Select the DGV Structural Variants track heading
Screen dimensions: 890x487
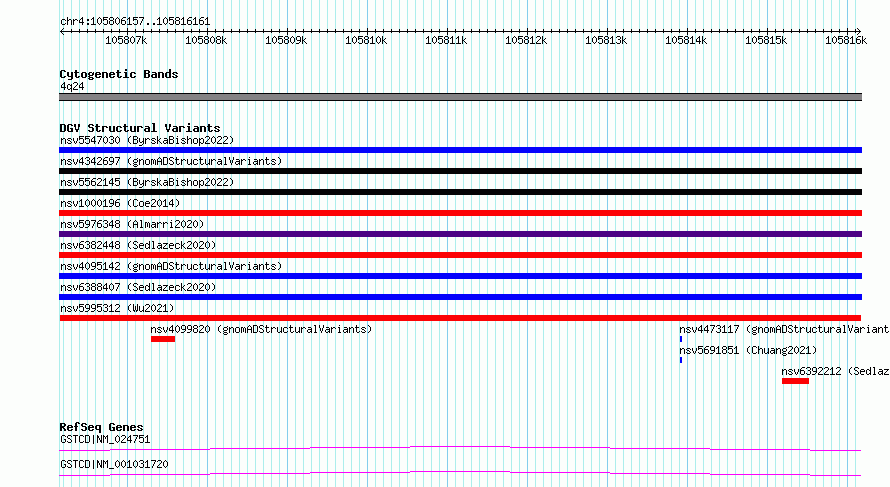pyautogui.click(x=140, y=128)
